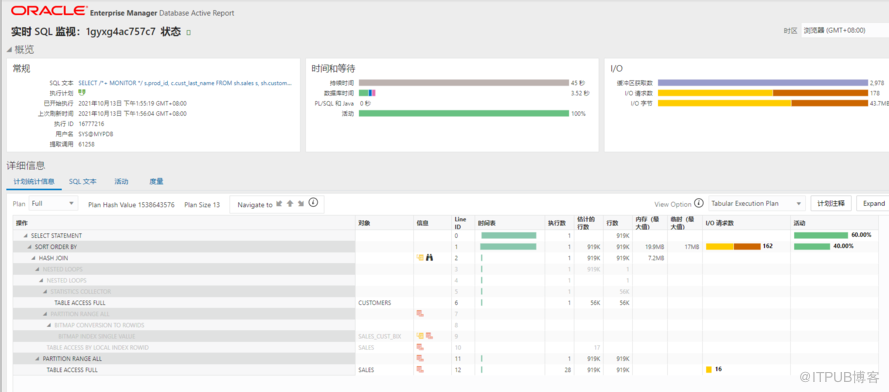The height and width of the screenshot is (392, 889).
Task: Collapse the black PARTITION RANGE ALL node
Action: [x=37, y=359]
